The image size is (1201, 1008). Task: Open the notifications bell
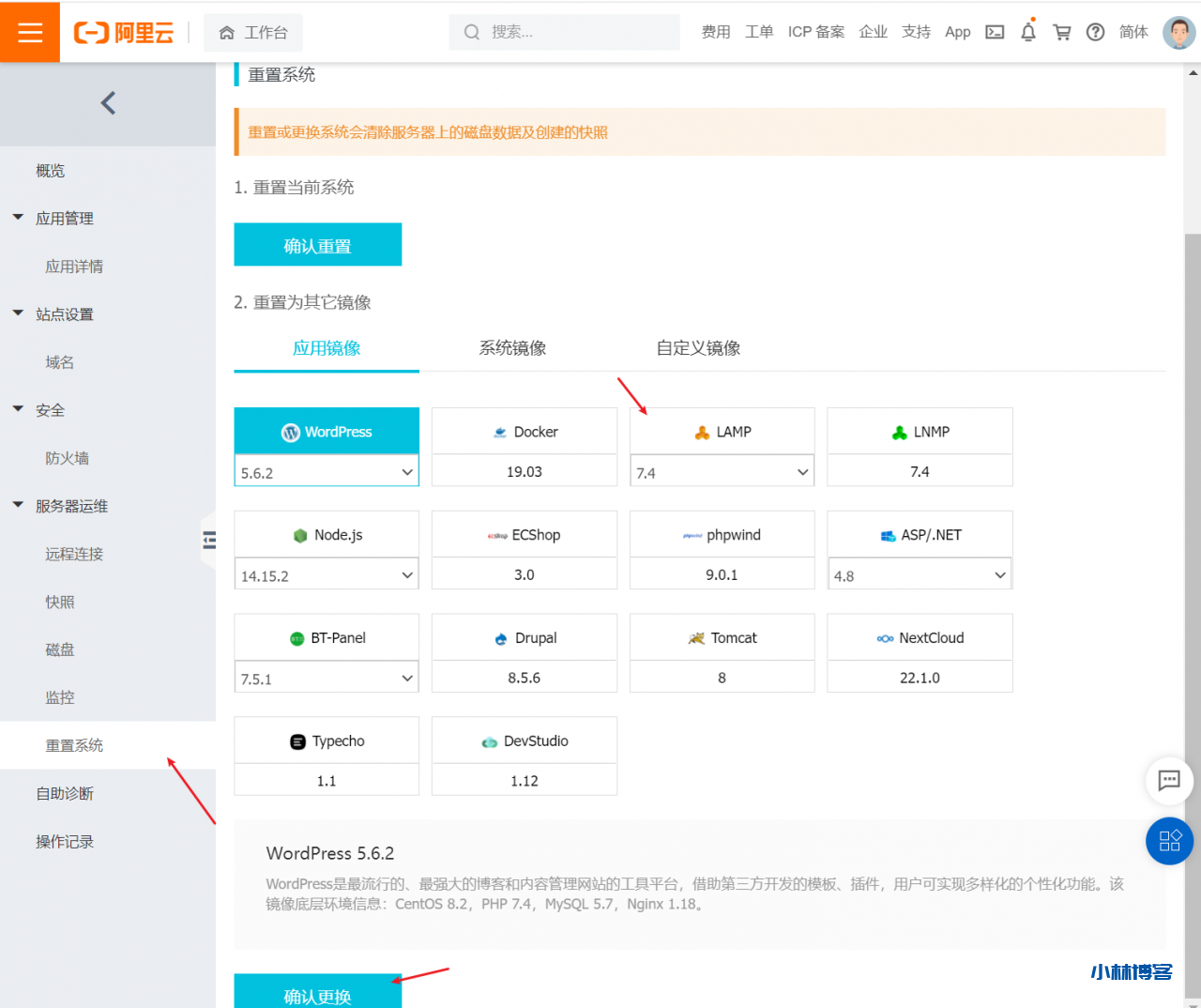[1028, 32]
